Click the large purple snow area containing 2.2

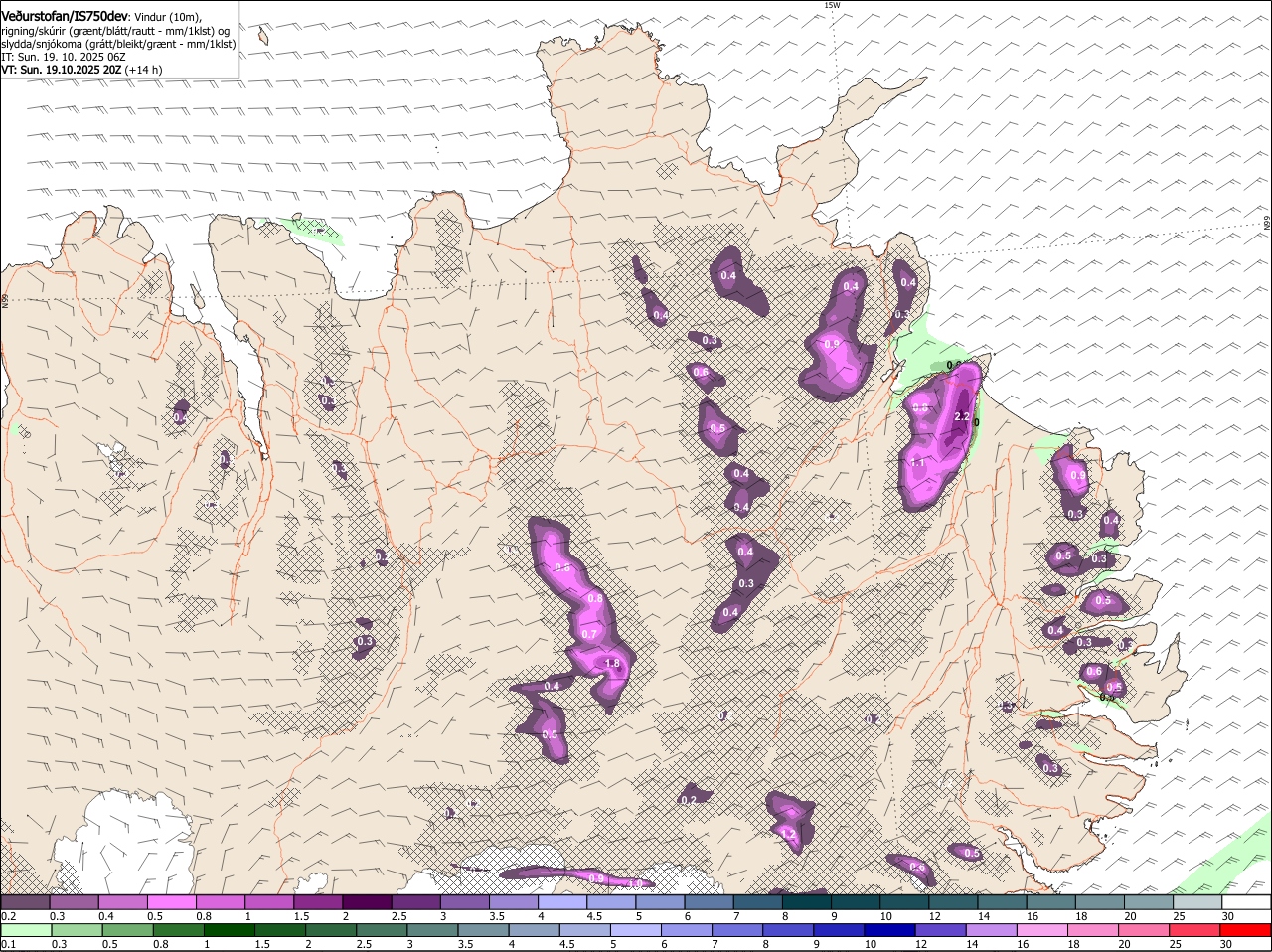939,437
